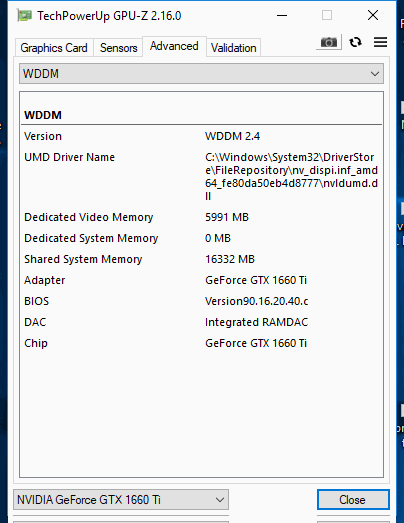Click the Dedicated System Memory label
404x523 pixels.
(91, 238)
